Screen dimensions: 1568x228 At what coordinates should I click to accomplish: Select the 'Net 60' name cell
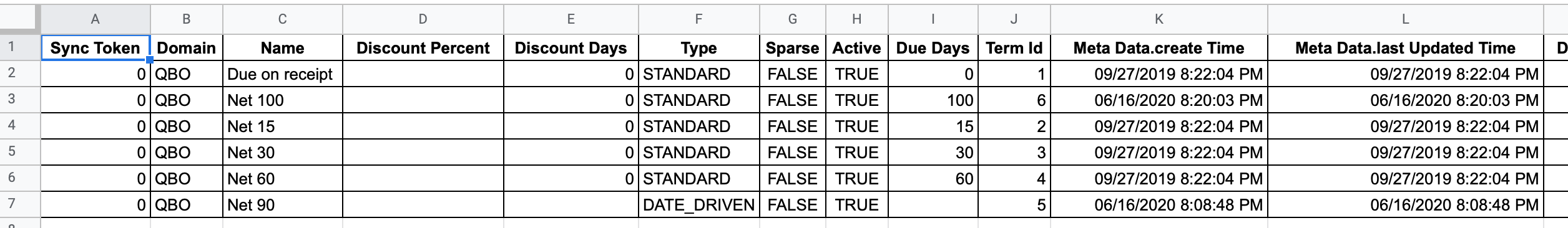(283, 179)
